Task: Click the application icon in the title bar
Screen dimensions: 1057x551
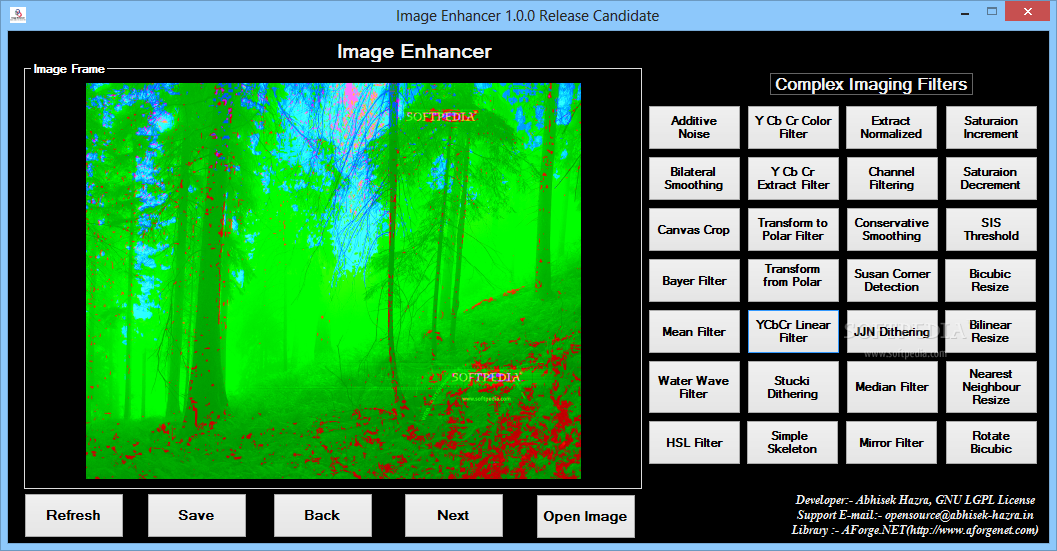Action: pyautogui.click(x=18, y=15)
